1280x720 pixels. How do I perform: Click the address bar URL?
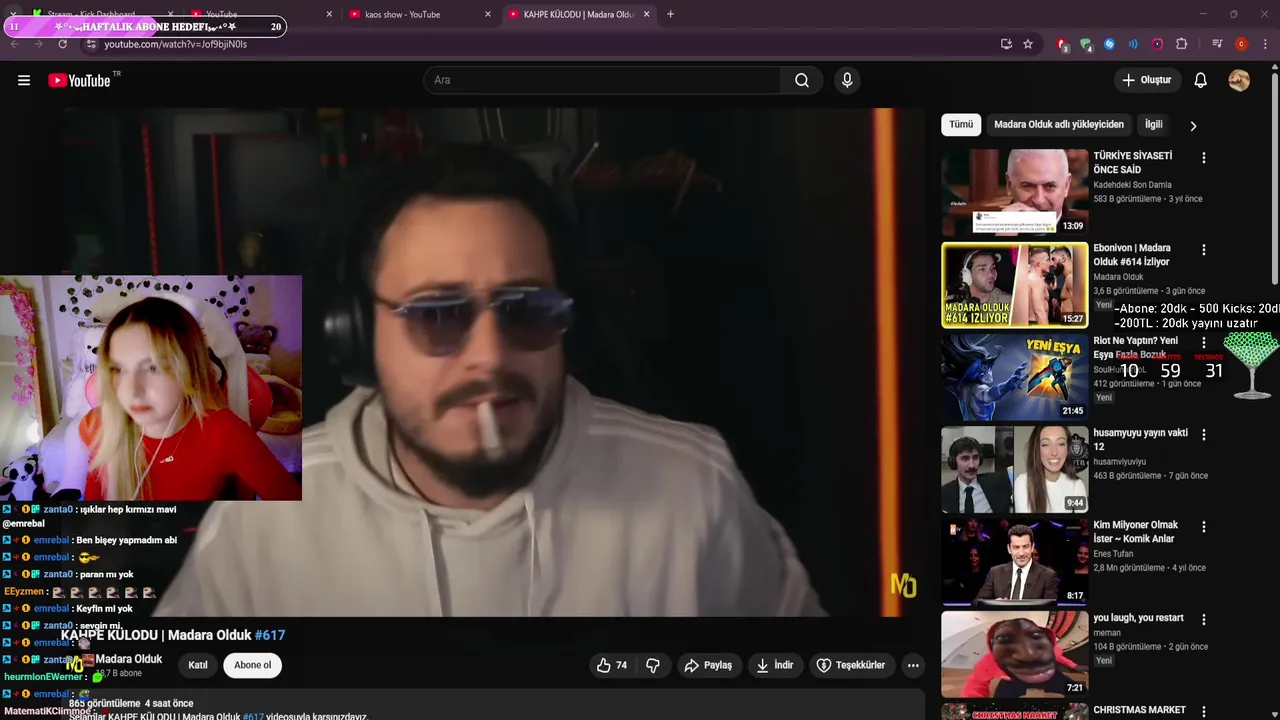coord(175,44)
